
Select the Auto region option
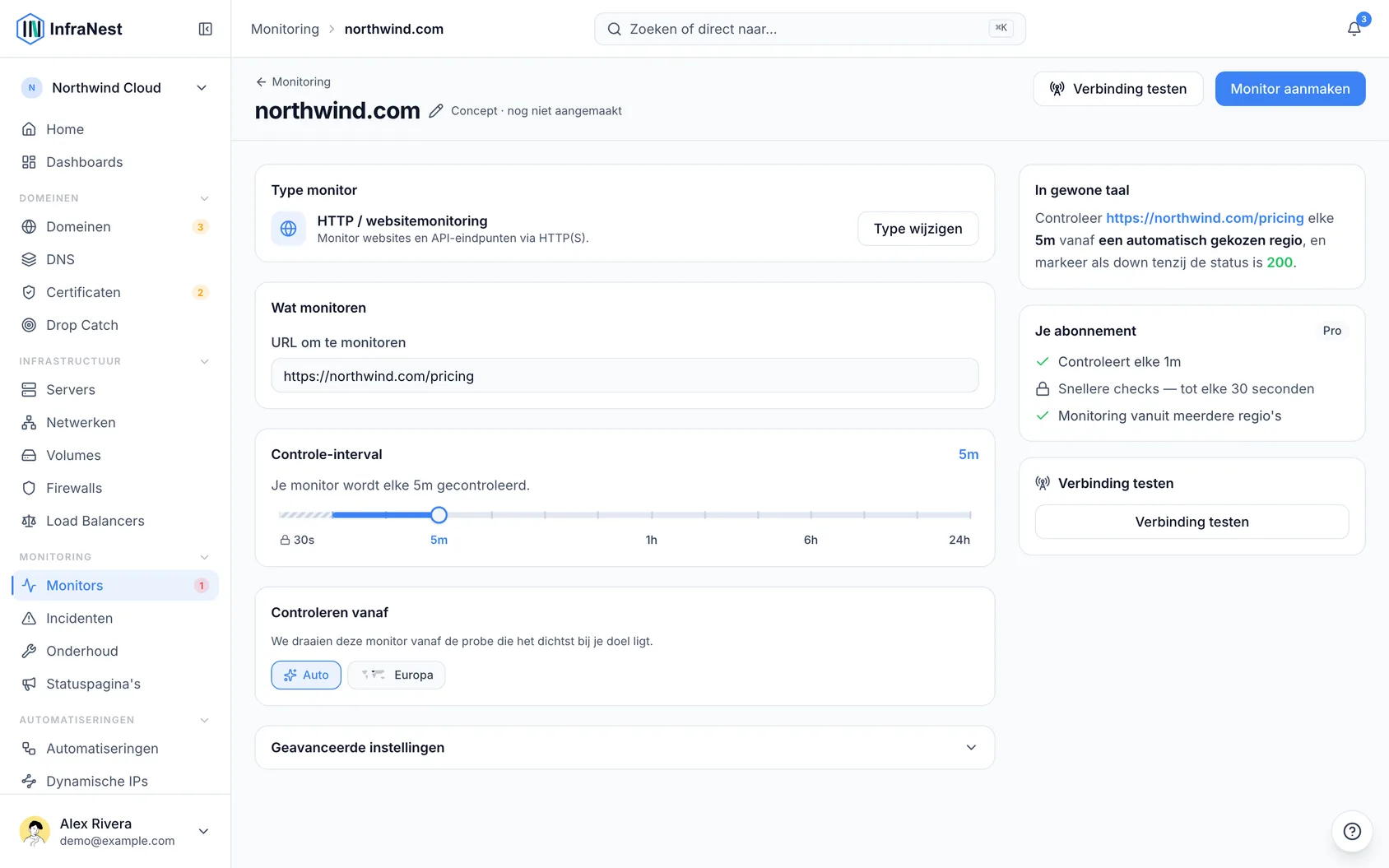tap(306, 675)
